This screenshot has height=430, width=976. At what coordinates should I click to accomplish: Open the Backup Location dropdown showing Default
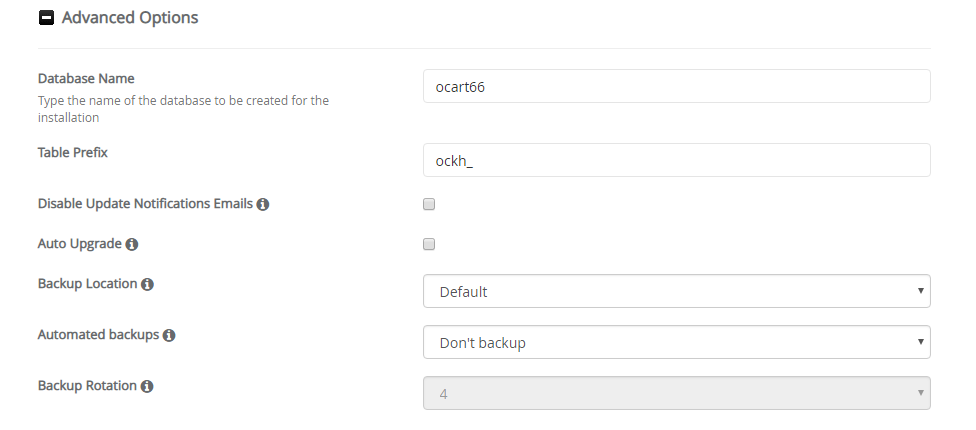[677, 291]
